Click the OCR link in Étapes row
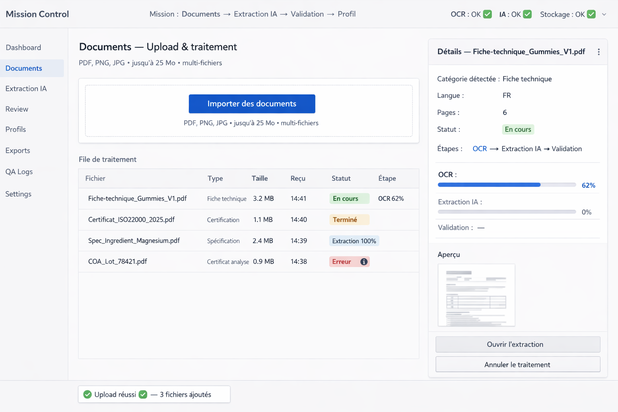 [x=479, y=149]
